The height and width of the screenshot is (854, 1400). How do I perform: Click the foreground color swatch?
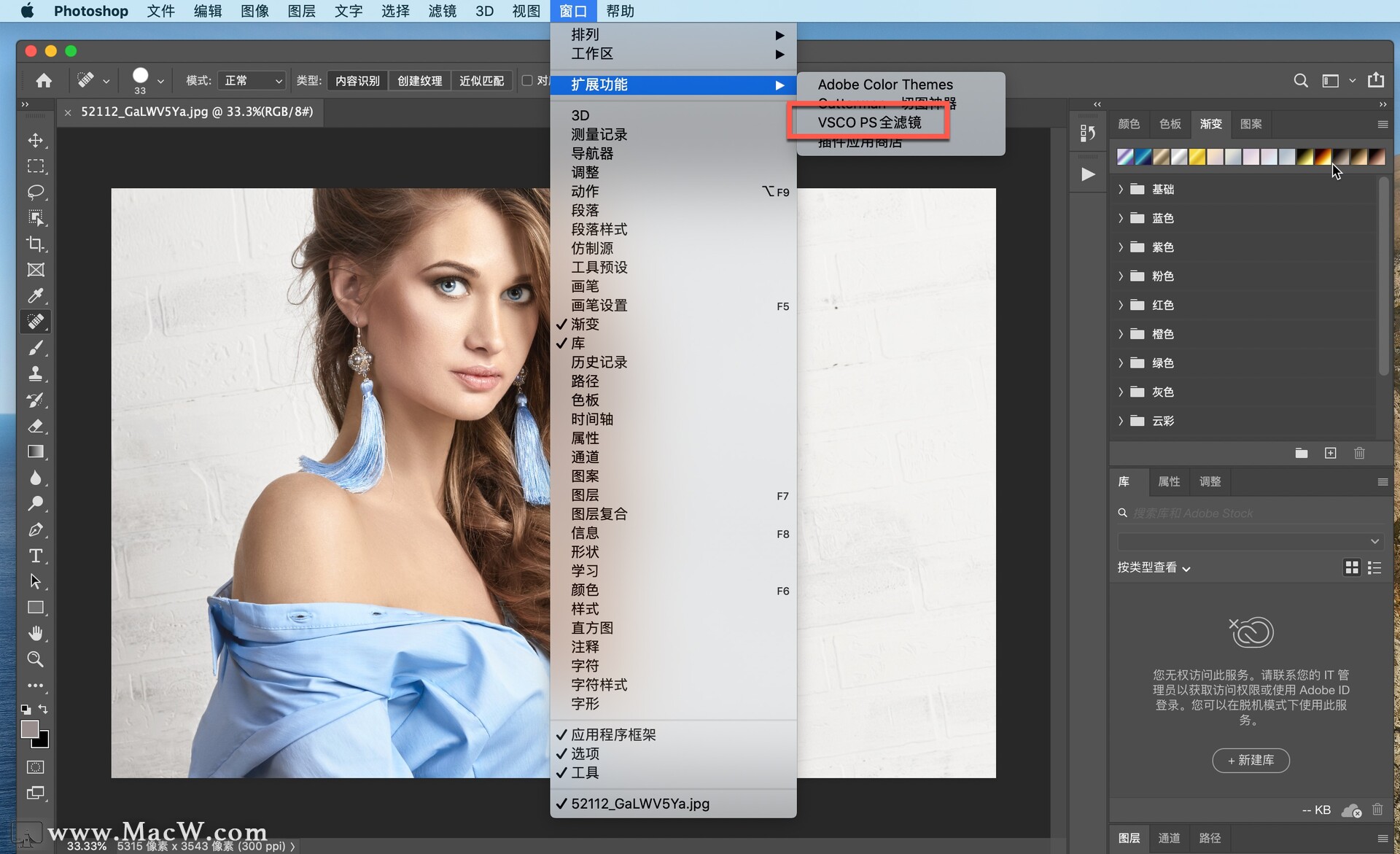[x=29, y=729]
